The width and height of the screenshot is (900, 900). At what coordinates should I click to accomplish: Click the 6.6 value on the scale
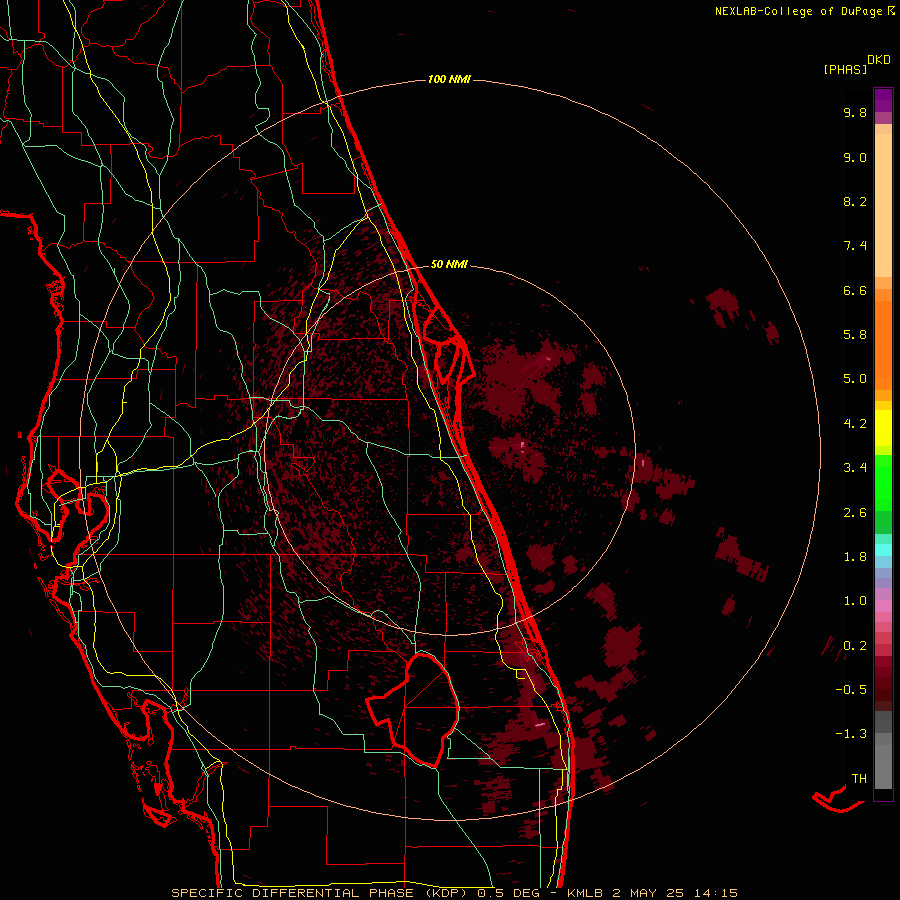tap(855, 290)
